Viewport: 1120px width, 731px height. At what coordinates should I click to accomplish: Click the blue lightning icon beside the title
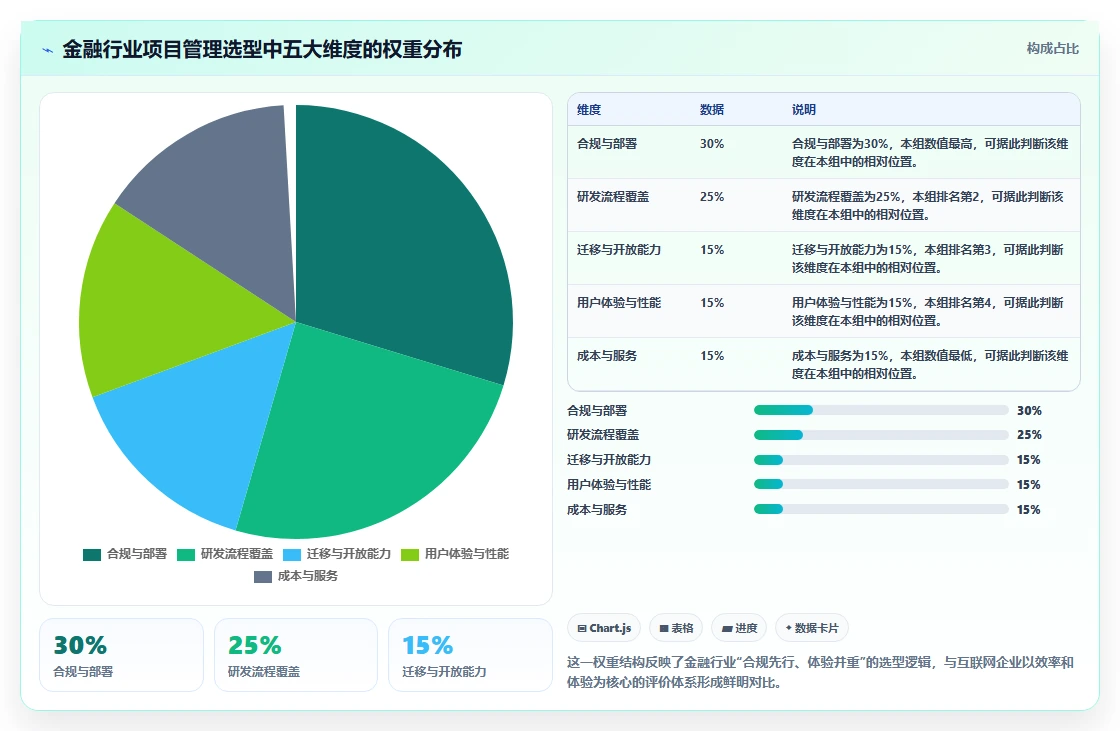click(48, 50)
